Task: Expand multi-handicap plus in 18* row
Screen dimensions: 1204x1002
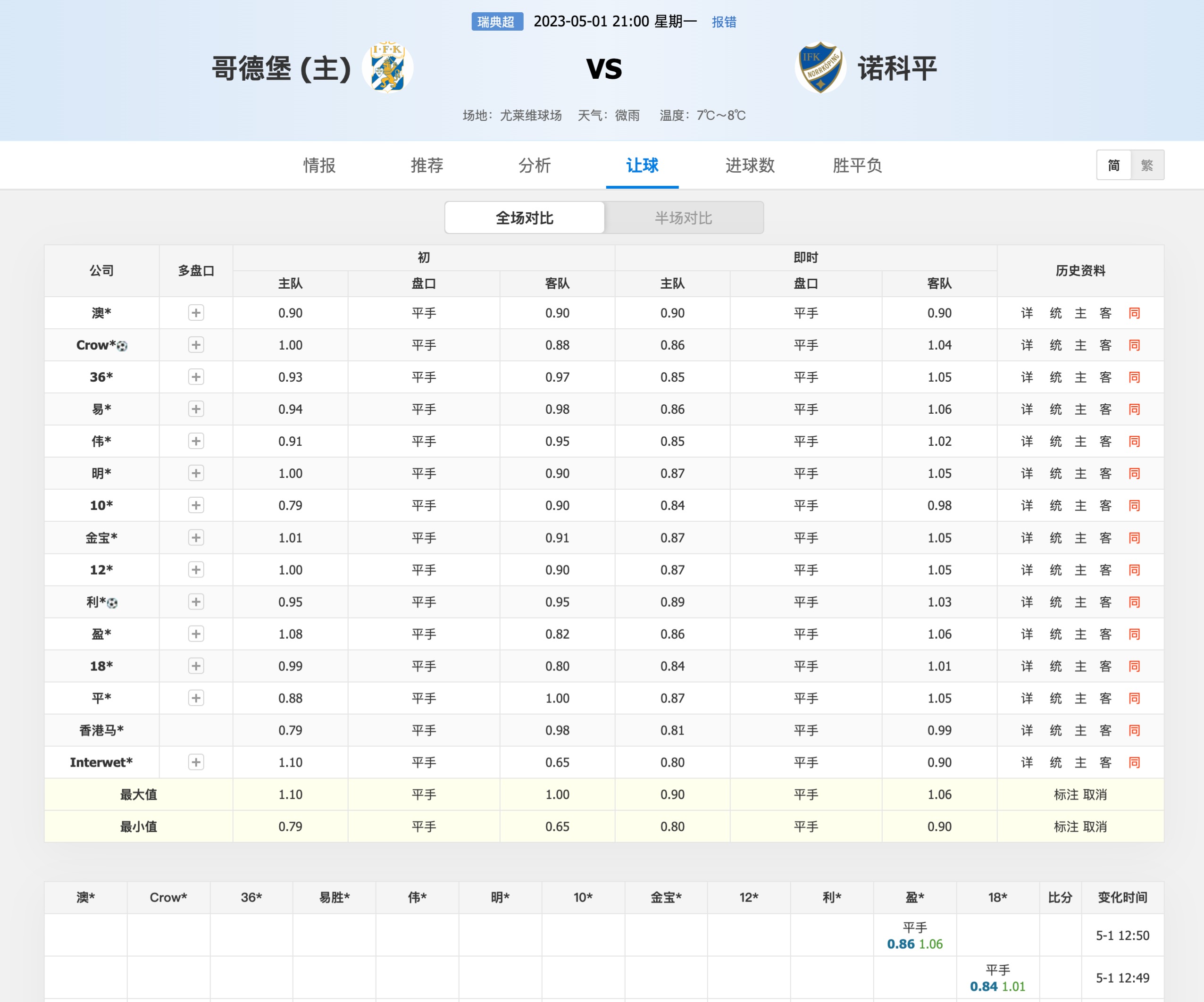Action: 196,666
